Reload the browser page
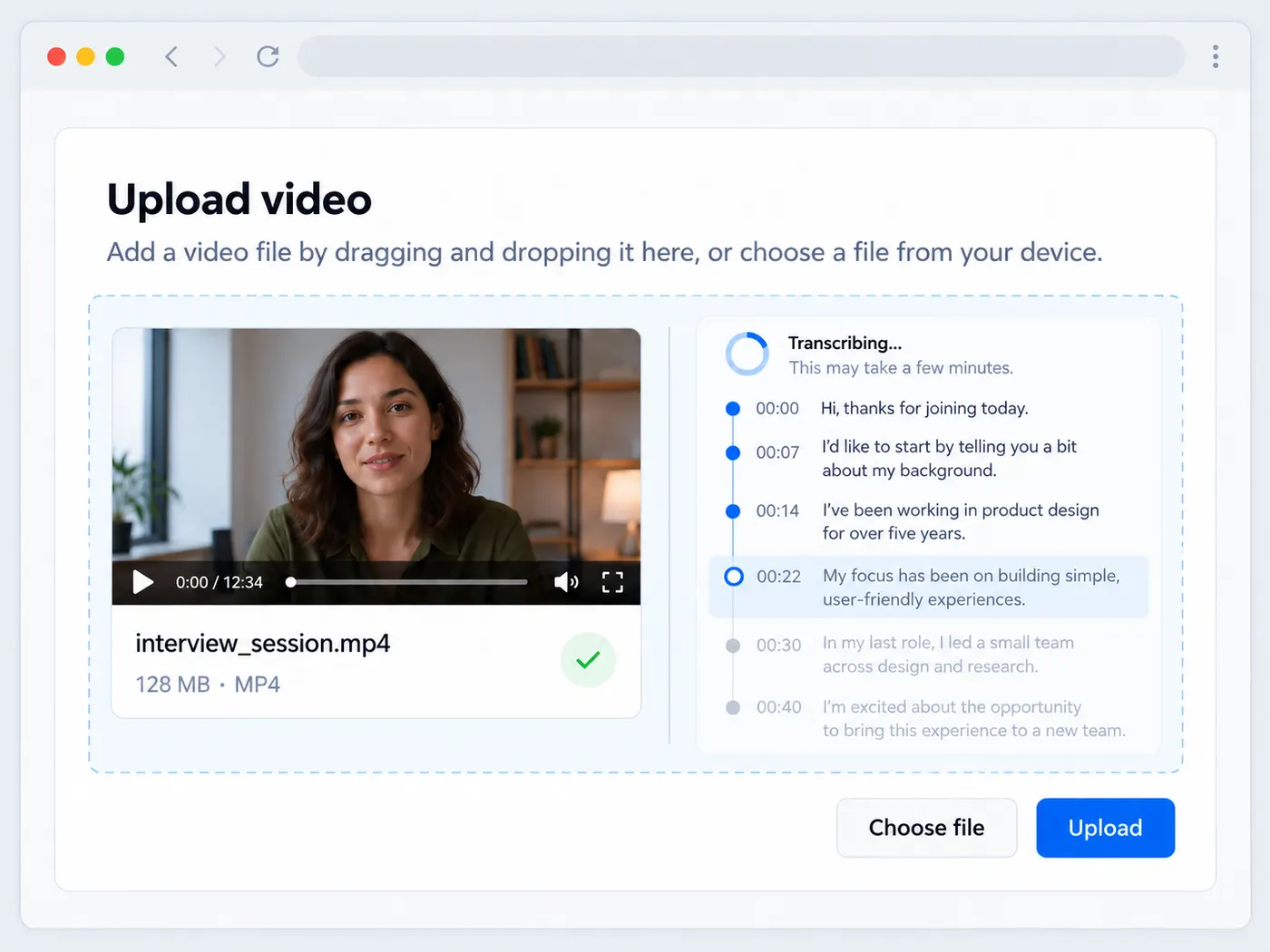 pyautogui.click(x=268, y=57)
